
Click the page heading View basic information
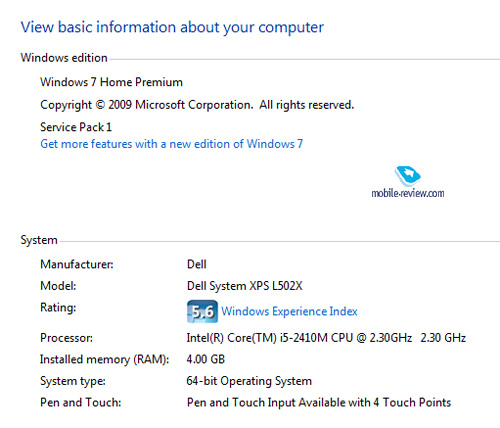[x=172, y=27]
